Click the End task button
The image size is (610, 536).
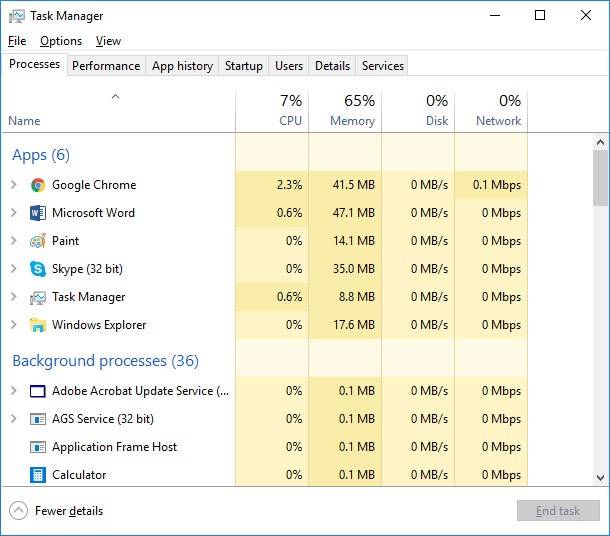pos(558,511)
